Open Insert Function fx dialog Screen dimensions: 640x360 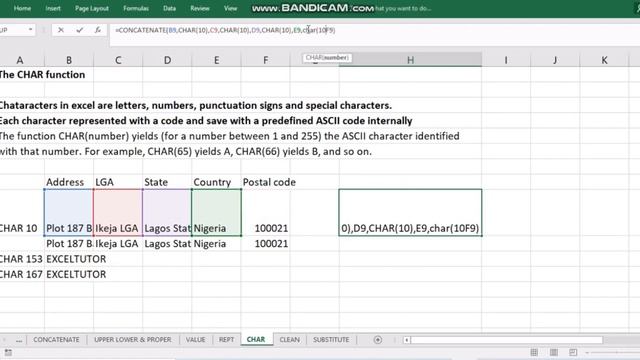tap(98, 30)
